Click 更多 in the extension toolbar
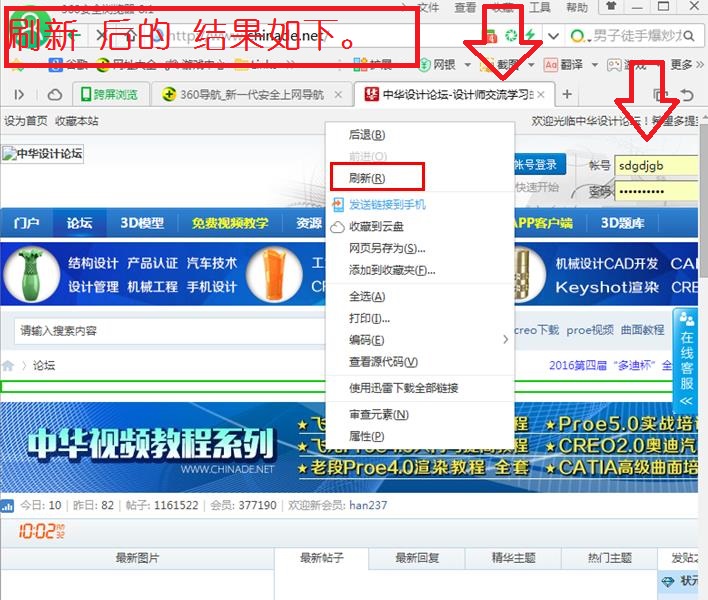The image size is (708, 600). (686, 65)
